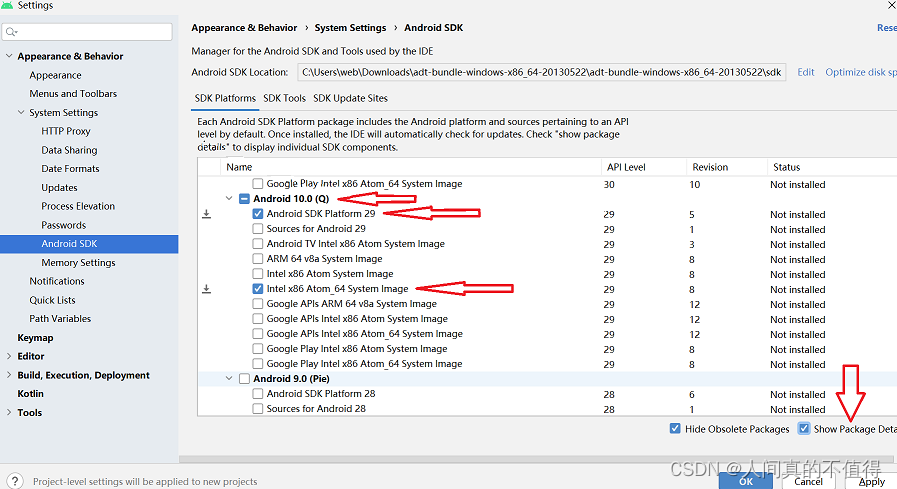
Task: Collapse the System Settings tree node
Action: click(21, 113)
